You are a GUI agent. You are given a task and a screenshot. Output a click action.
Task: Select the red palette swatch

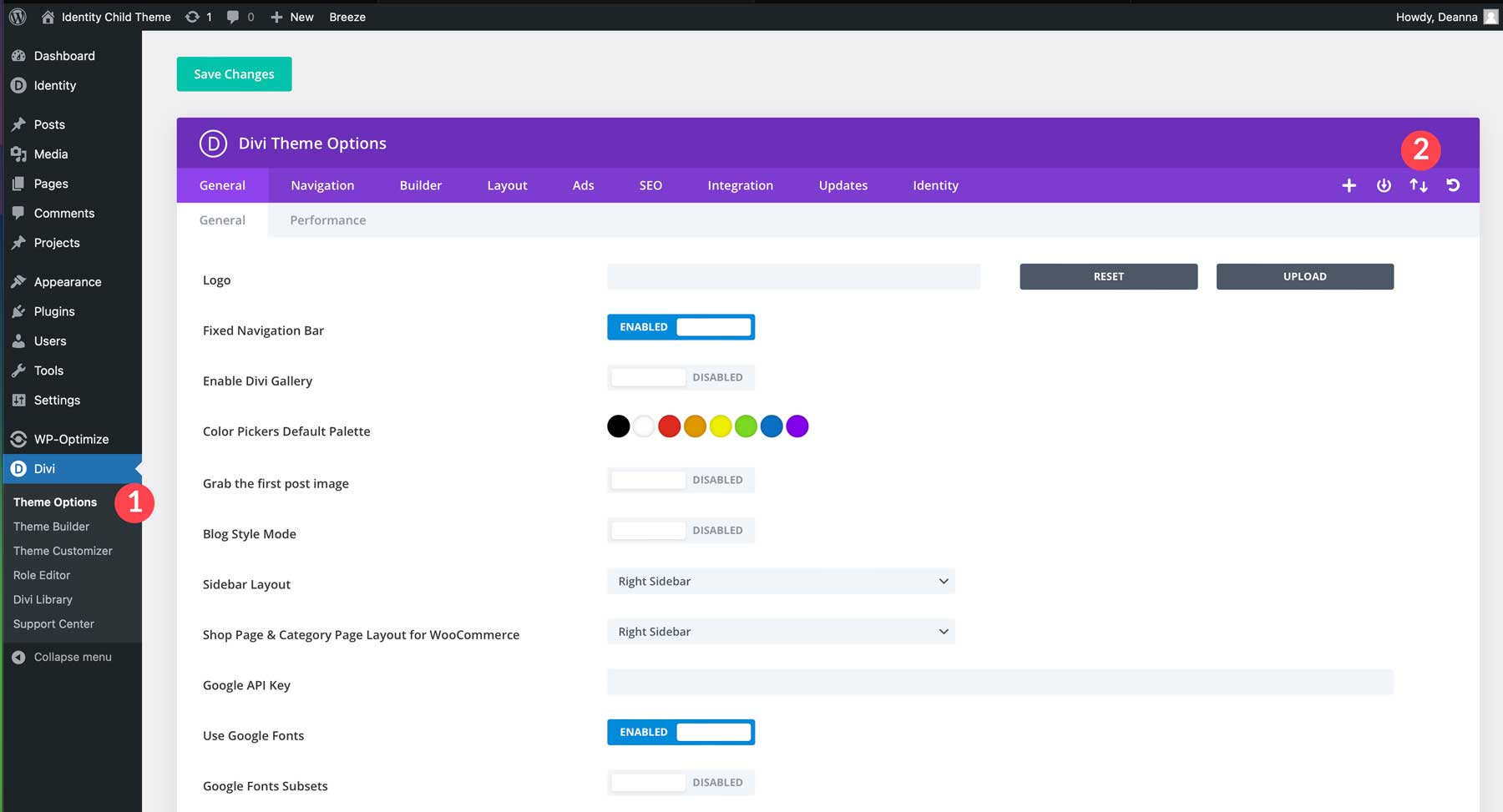click(x=669, y=426)
